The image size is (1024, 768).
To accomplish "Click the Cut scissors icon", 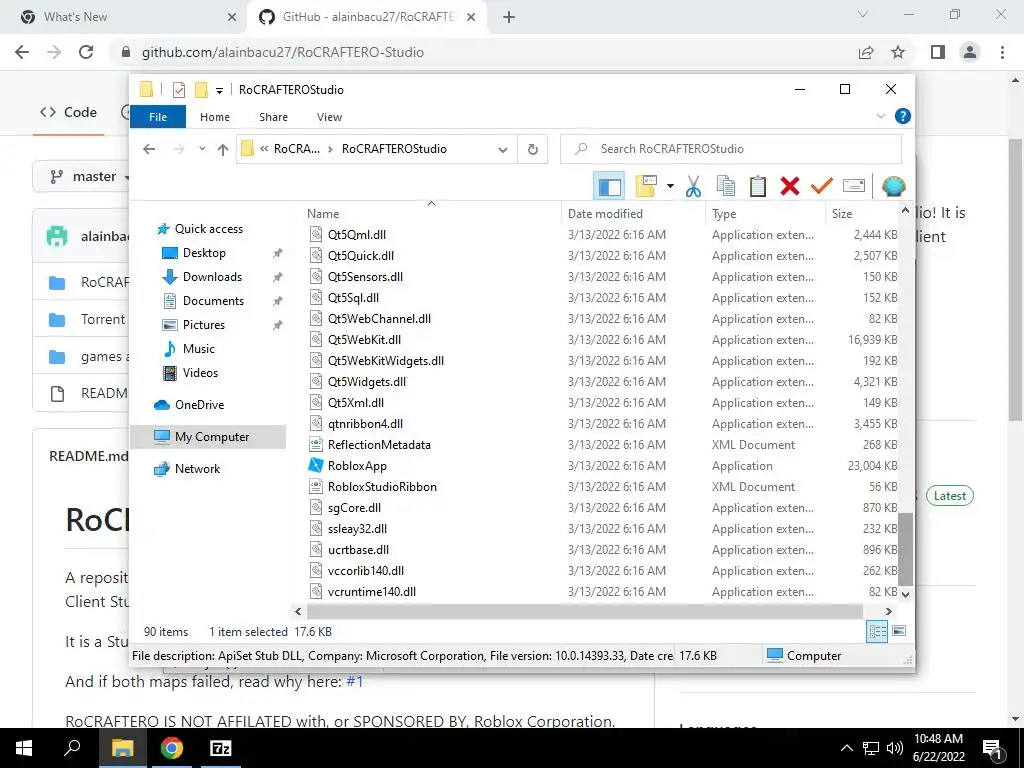I will click(693, 187).
